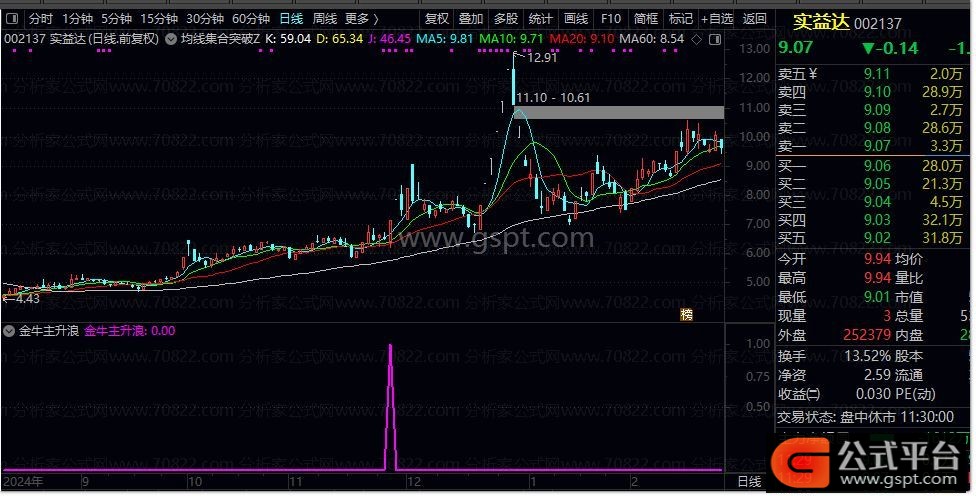Click the diamond icon after MA60

[696, 38]
